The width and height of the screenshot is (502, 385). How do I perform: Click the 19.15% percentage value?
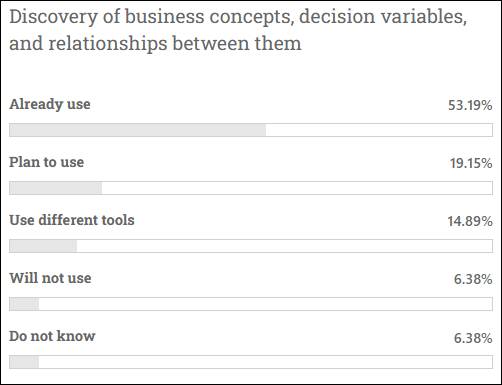[x=471, y=163]
